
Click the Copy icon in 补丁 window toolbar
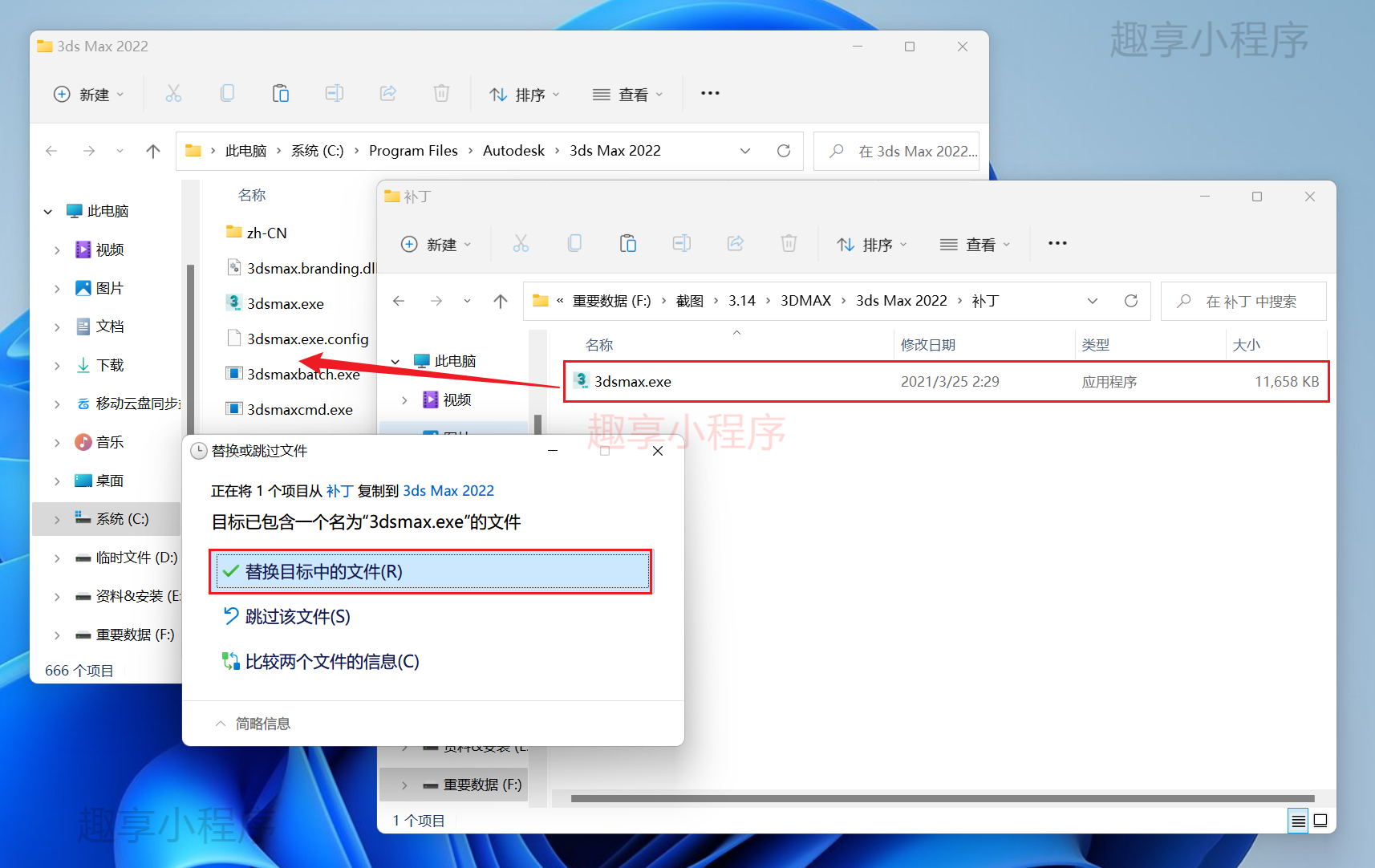click(574, 244)
